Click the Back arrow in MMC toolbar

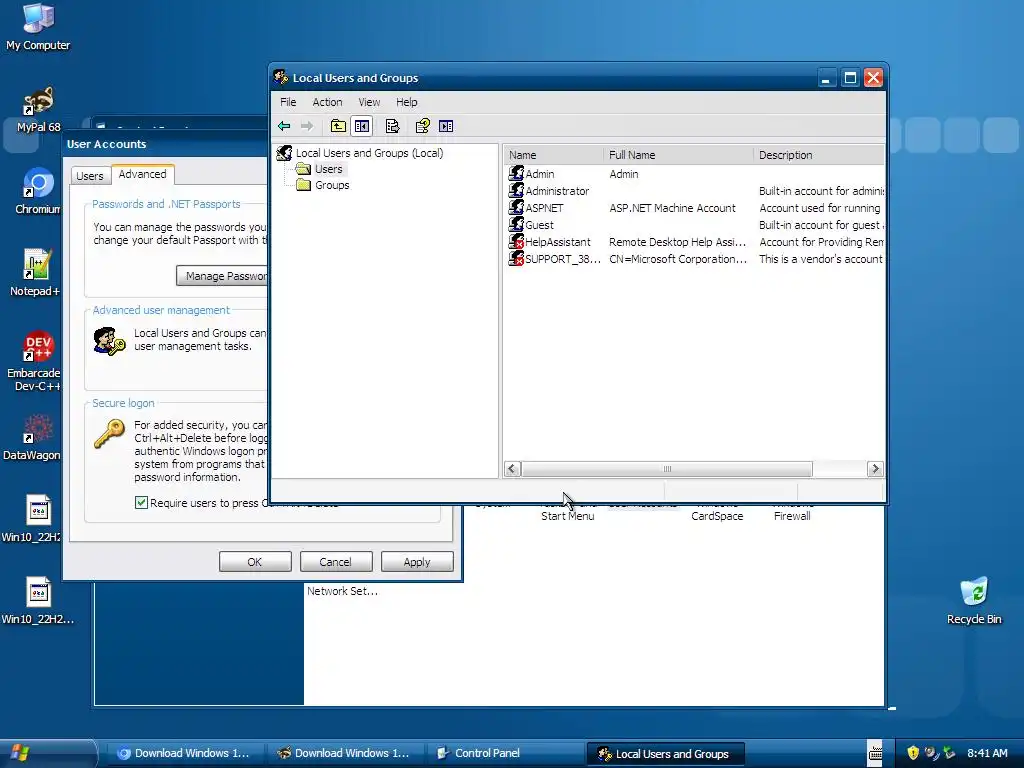click(284, 126)
